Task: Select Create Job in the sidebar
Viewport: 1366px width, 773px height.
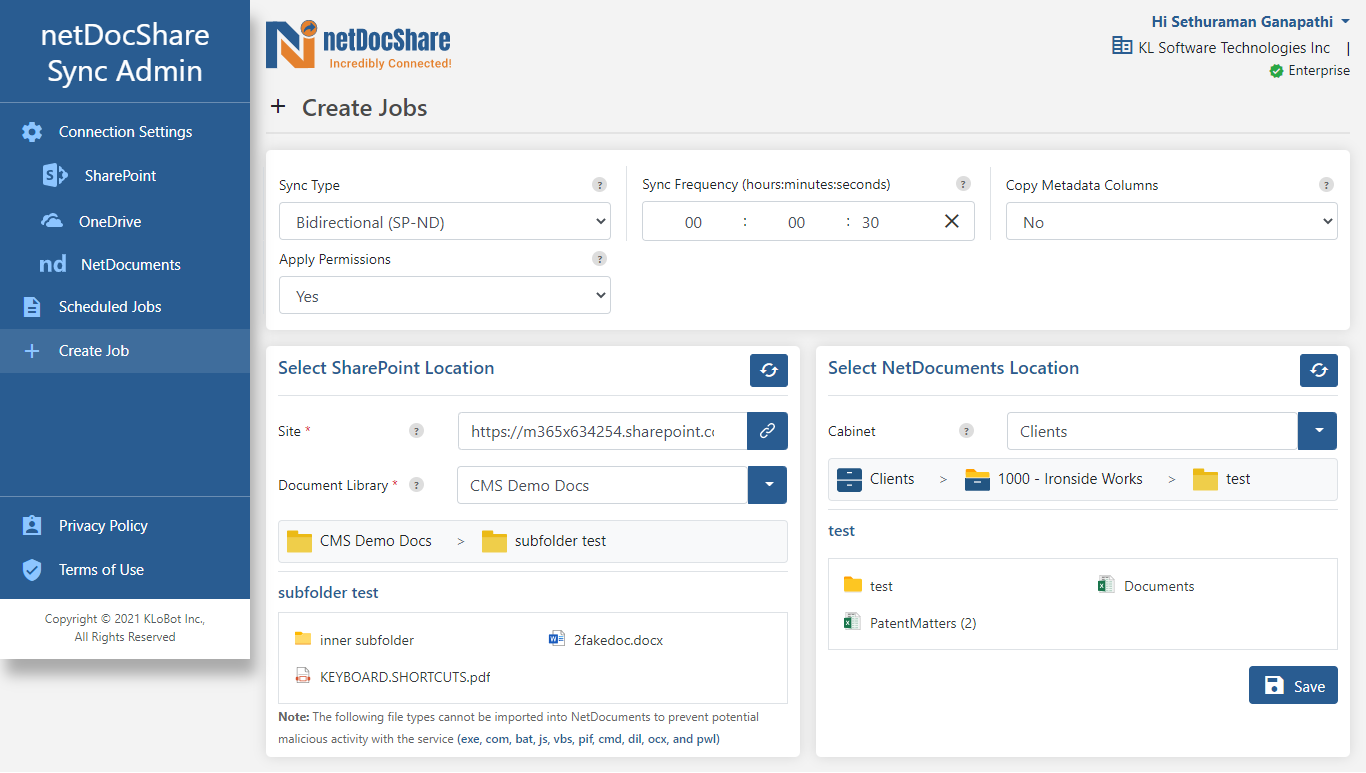Action: (125, 351)
